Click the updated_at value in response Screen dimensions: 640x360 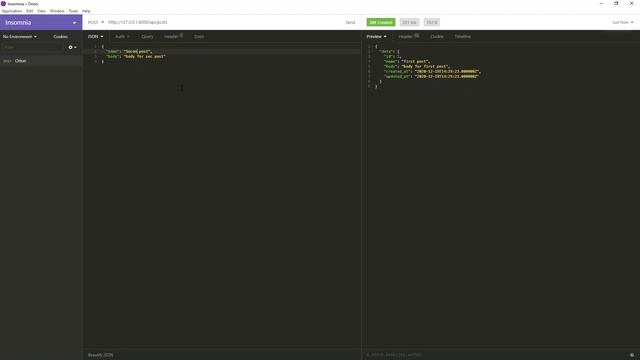[x=447, y=76]
